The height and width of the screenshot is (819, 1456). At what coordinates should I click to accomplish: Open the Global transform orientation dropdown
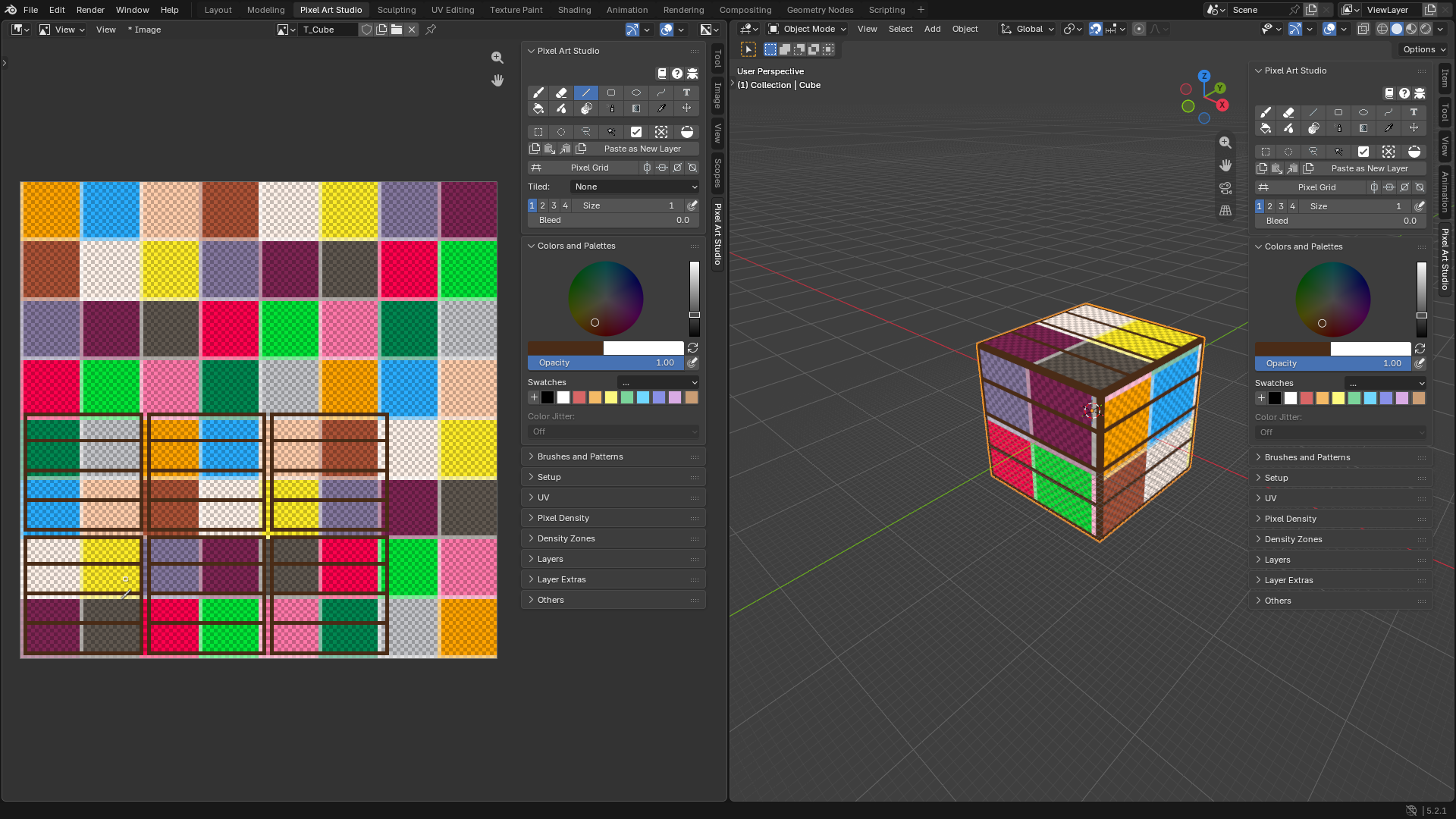(1028, 29)
